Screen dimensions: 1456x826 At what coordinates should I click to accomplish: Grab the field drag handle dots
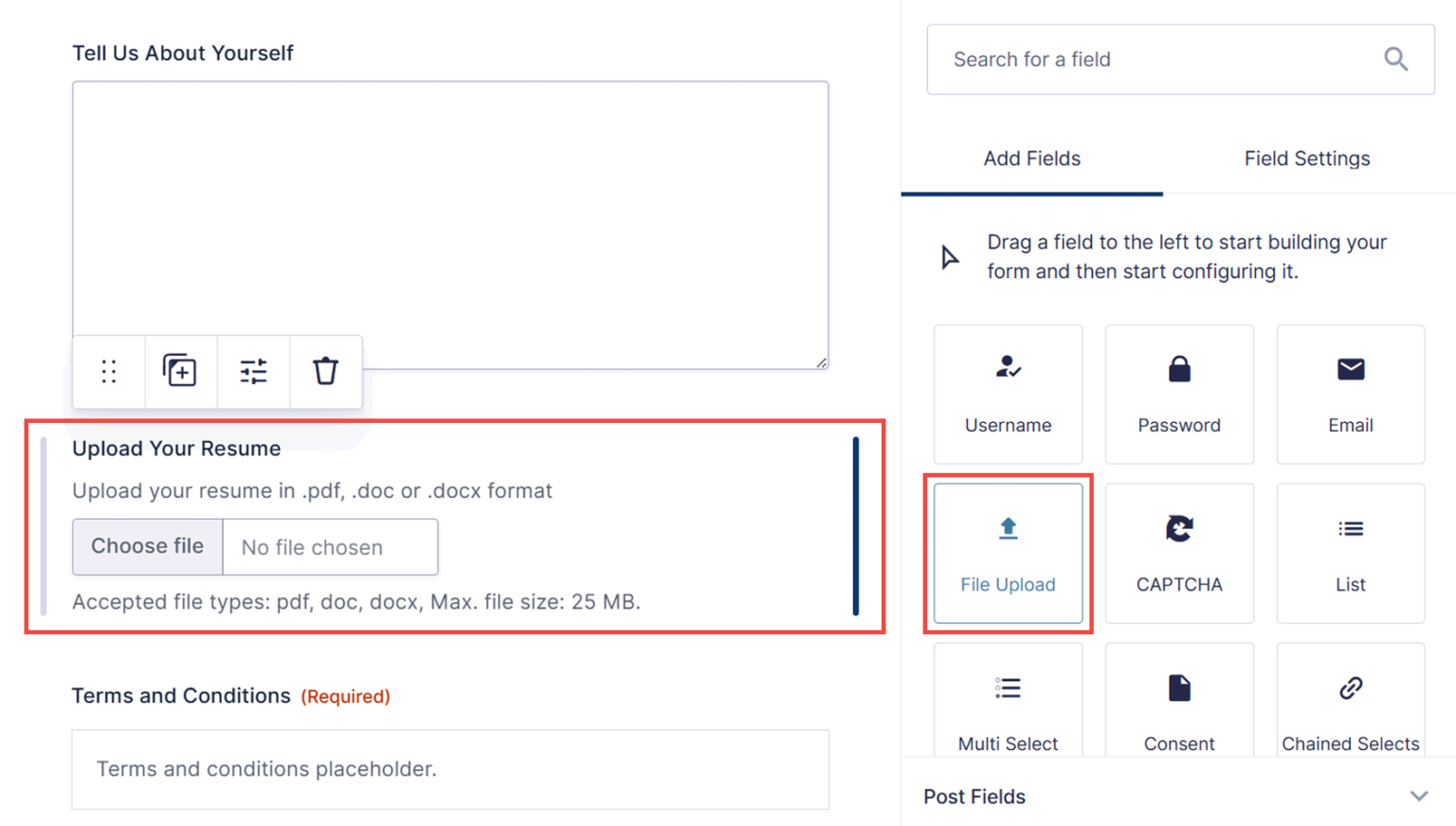(x=108, y=372)
